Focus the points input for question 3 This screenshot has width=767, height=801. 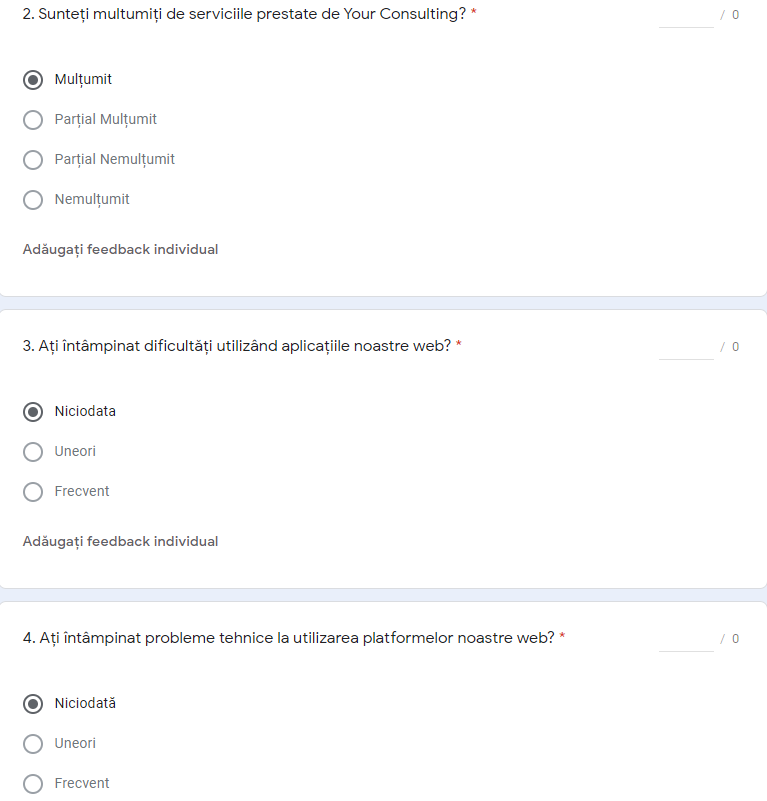(x=686, y=347)
